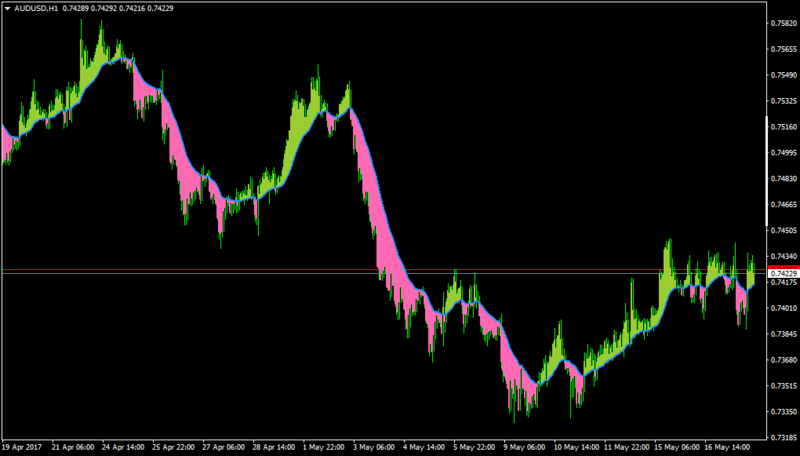Select the 0.74175 price scale label
The height and width of the screenshot is (456, 800).
tap(784, 282)
